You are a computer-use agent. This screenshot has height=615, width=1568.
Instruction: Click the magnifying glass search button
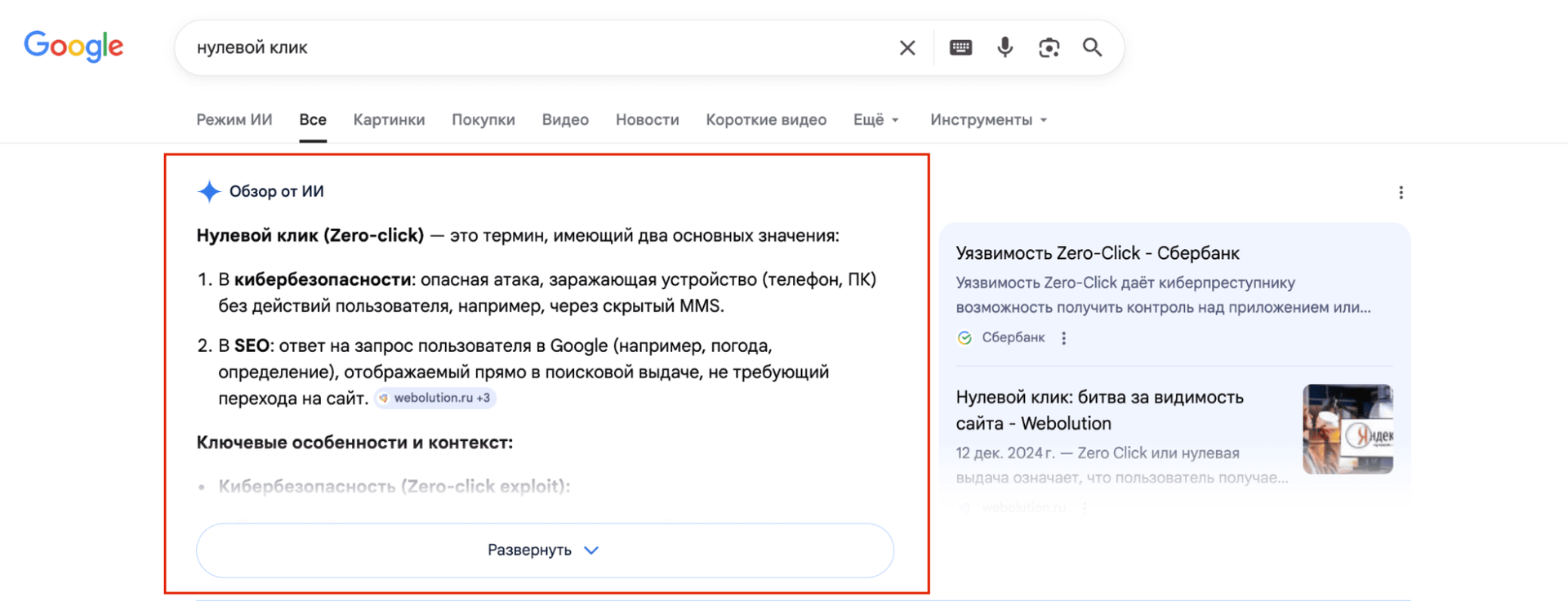1092,47
